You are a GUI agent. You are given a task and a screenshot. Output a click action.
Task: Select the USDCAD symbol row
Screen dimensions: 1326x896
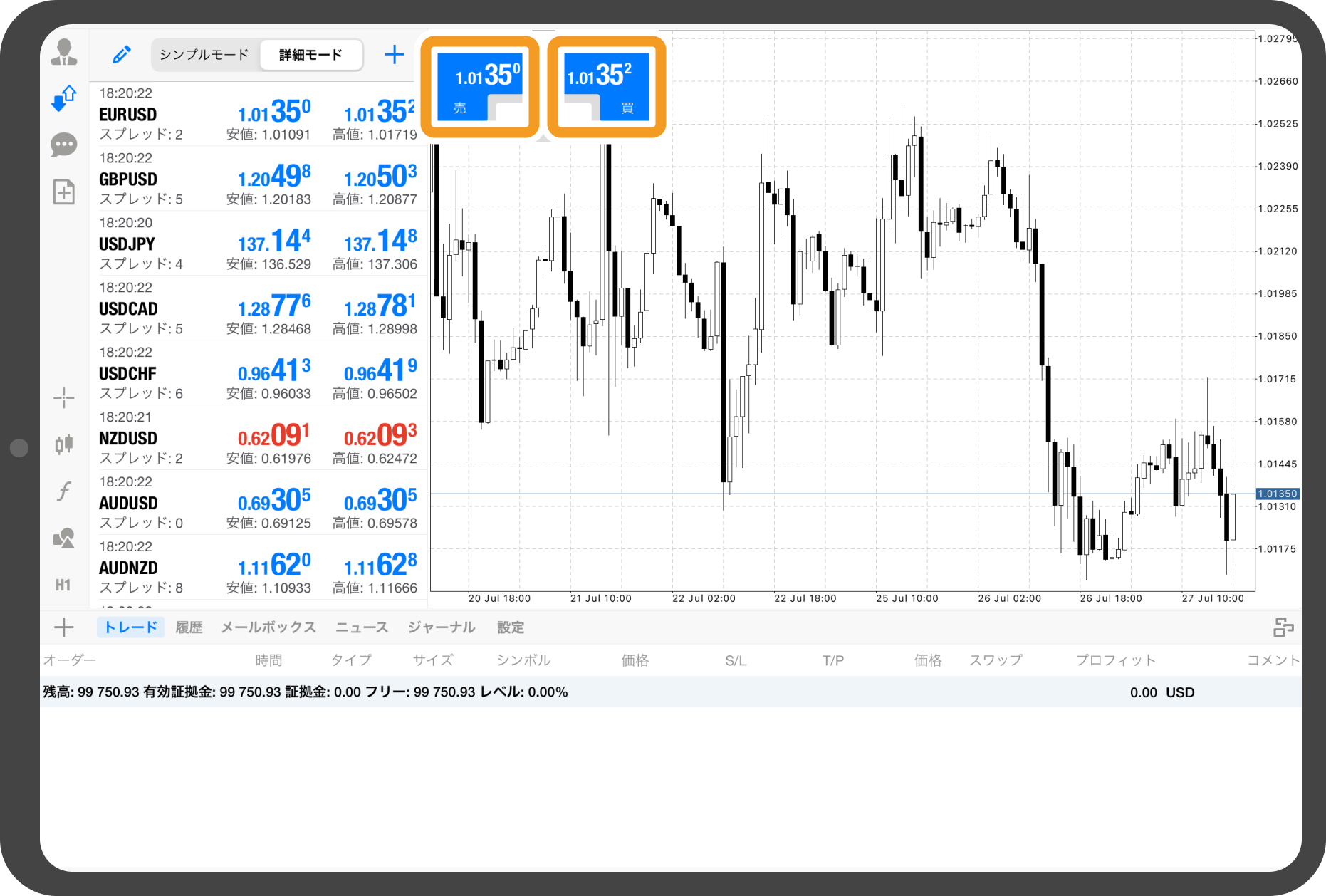pyautogui.click(x=260, y=308)
